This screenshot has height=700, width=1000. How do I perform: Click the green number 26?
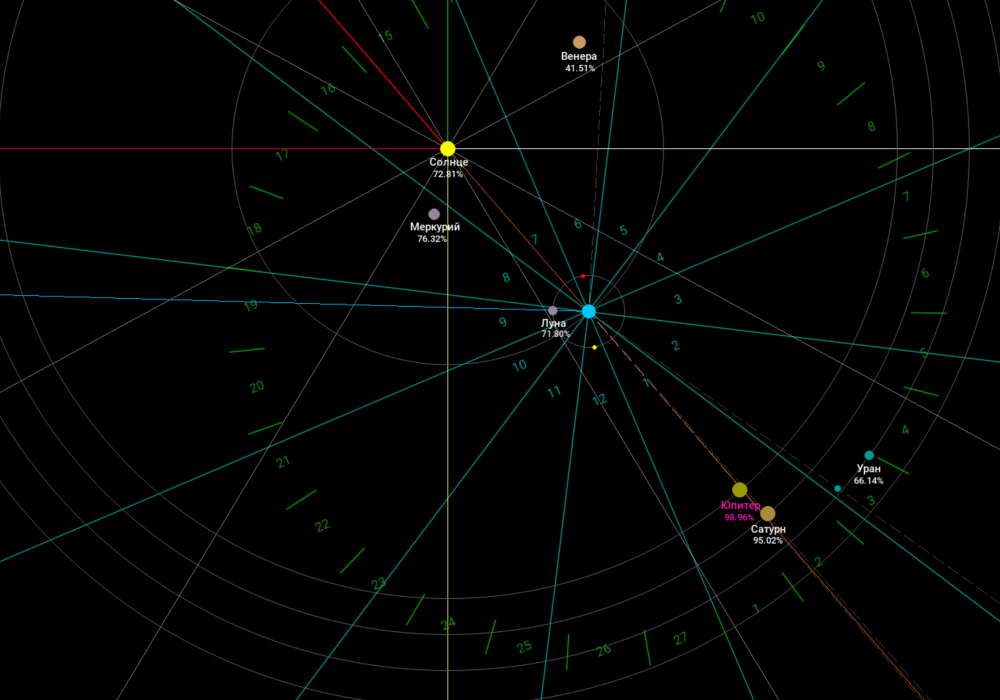click(603, 650)
